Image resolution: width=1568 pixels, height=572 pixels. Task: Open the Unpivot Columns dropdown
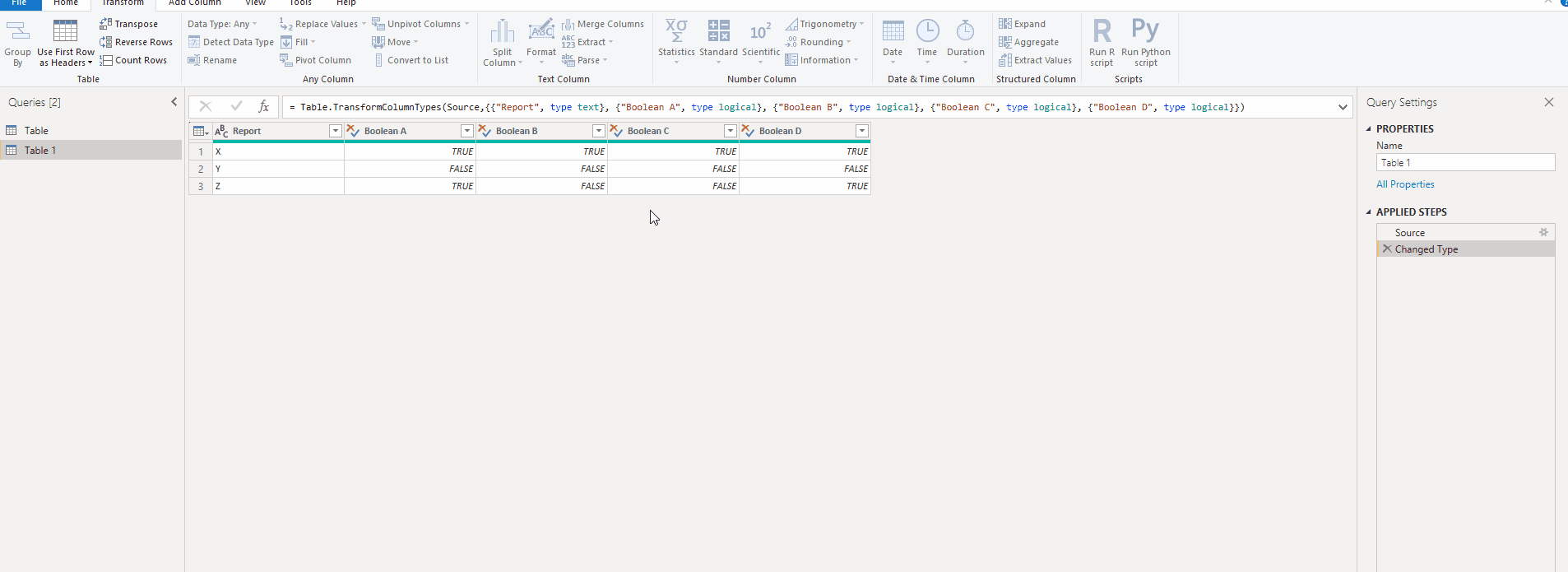(420, 24)
